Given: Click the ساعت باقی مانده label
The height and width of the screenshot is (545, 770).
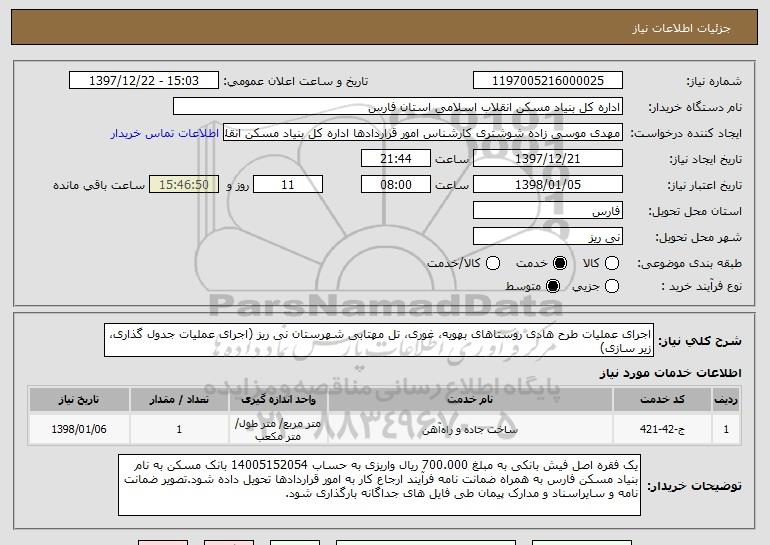Looking at the screenshot, I should pyautogui.click(x=99, y=185).
